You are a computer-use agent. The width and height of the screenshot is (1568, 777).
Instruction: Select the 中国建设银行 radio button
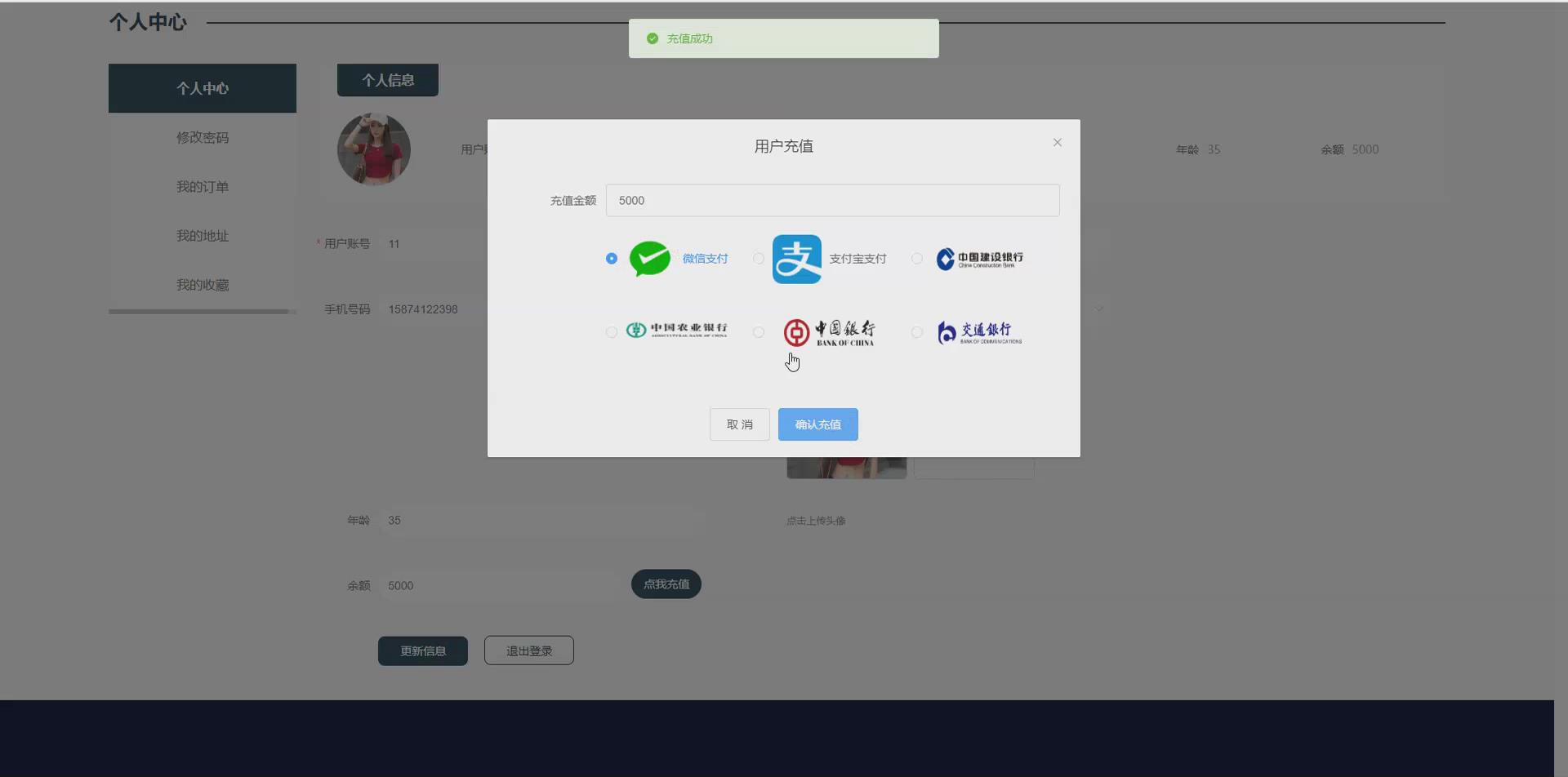[x=917, y=259]
